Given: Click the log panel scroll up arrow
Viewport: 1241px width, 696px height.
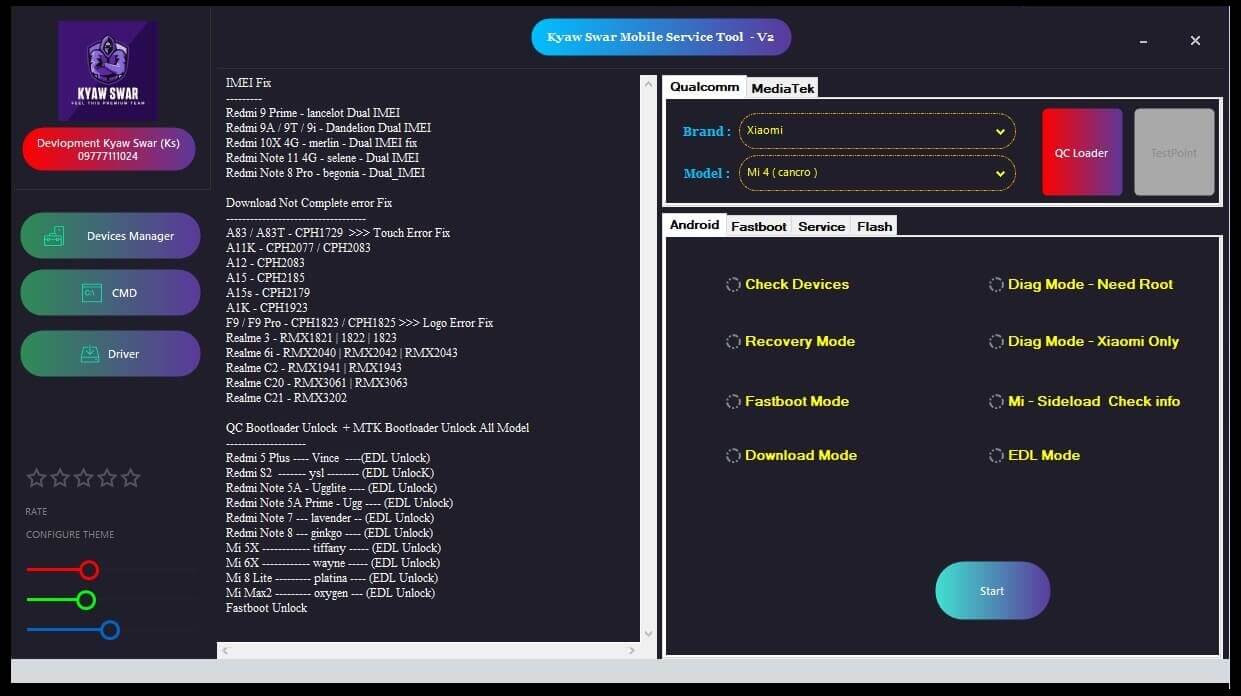Looking at the screenshot, I should click(x=648, y=84).
